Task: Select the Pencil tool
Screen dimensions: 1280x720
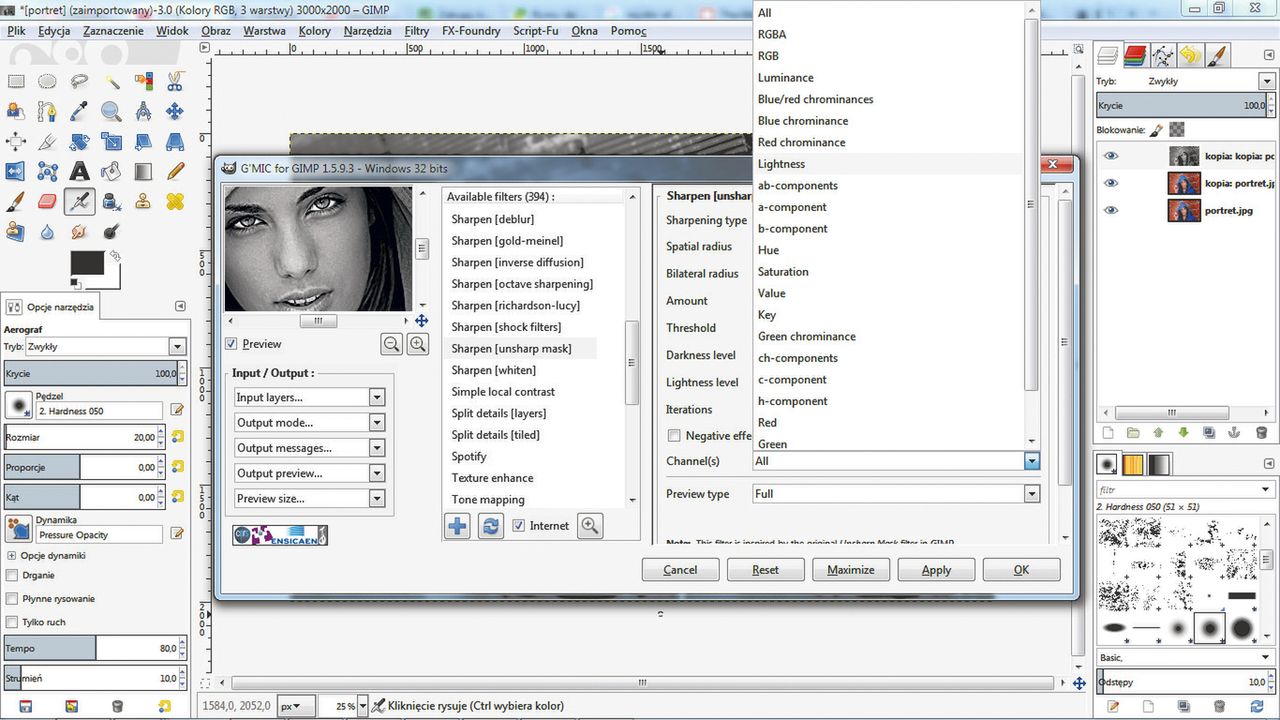Action: pos(175,171)
